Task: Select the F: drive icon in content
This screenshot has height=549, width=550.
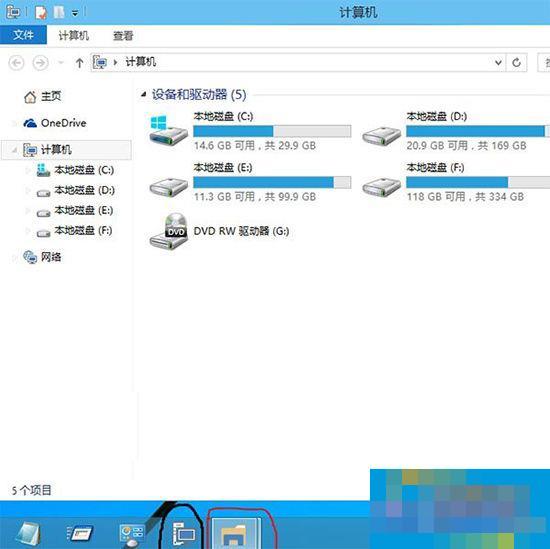Action: [382, 187]
